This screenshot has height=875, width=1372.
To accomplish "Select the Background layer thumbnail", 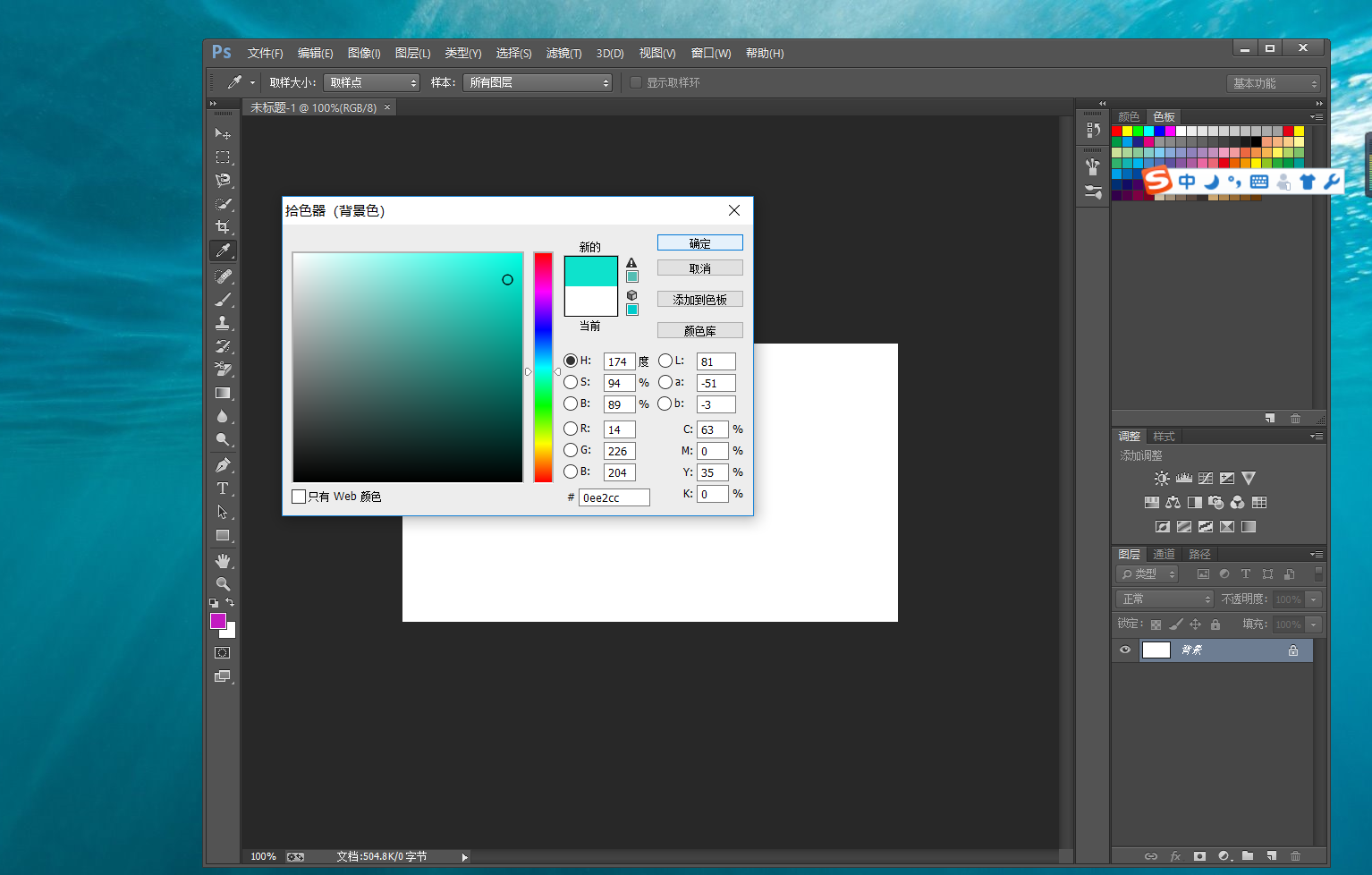I will (x=1156, y=650).
